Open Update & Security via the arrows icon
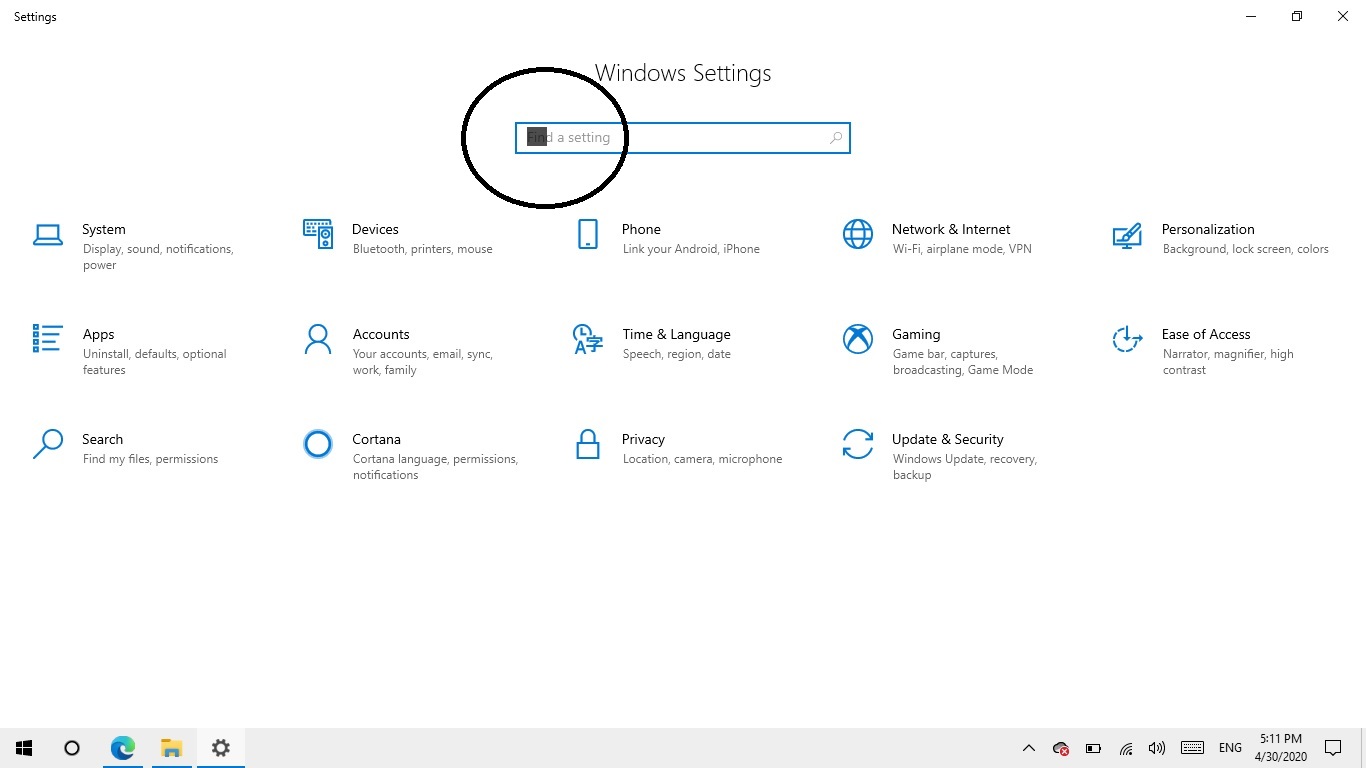The height and width of the screenshot is (768, 1366). click(858, 444)
